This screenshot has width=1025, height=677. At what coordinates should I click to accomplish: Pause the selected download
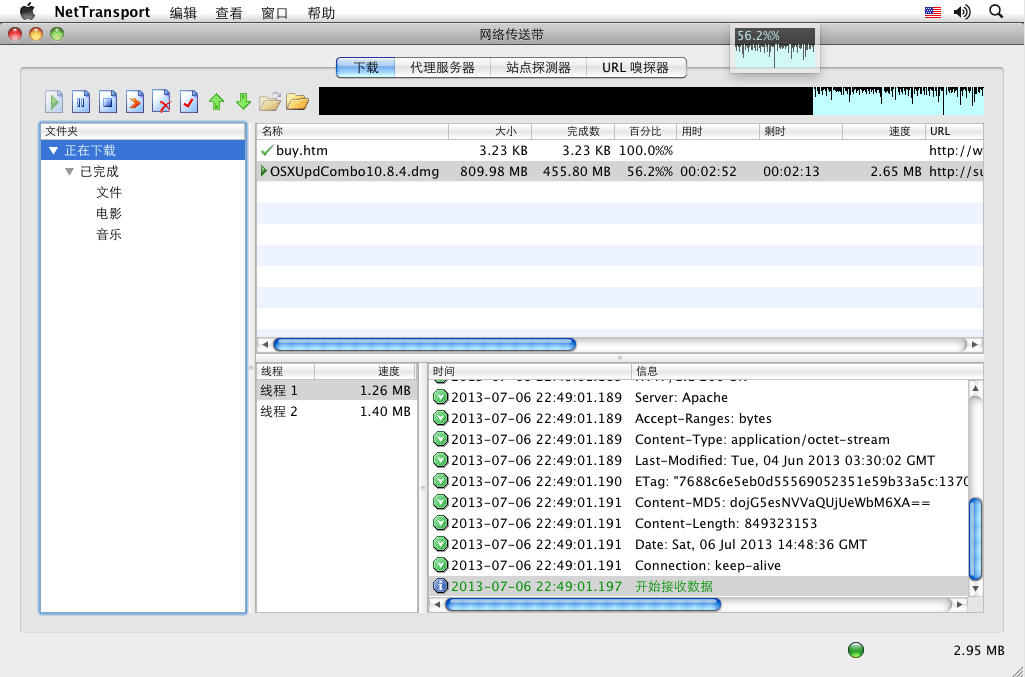pos(81,102)
